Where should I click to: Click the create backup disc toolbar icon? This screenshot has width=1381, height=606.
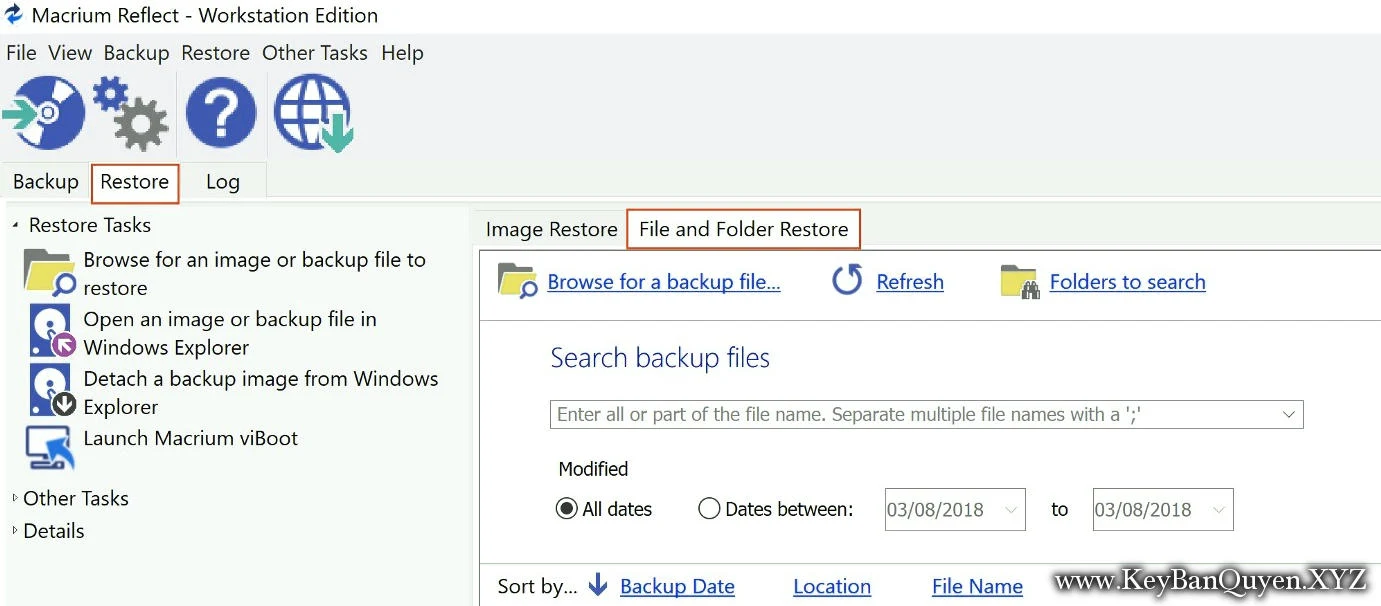43,113
